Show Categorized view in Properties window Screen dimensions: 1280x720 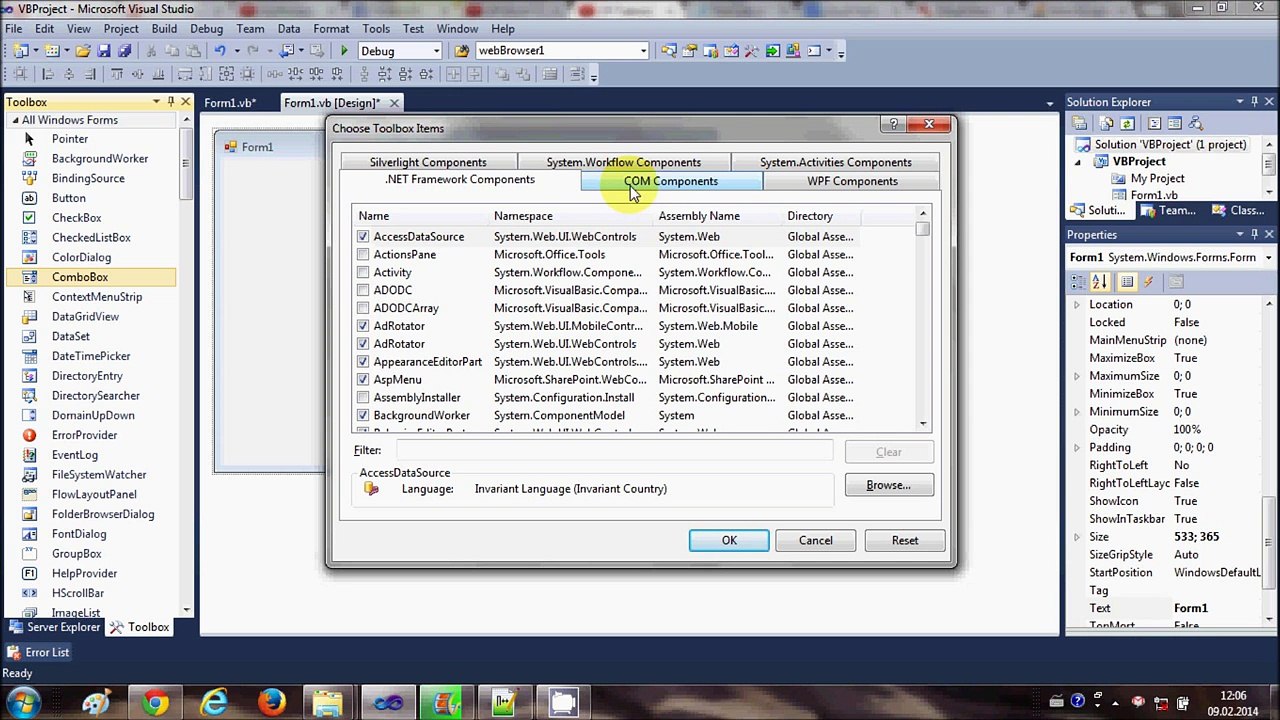pyautogui.click(x=1080, y=282)
